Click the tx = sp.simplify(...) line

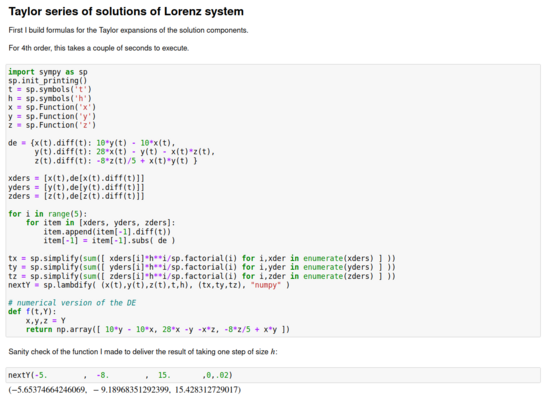pos(202,258)
